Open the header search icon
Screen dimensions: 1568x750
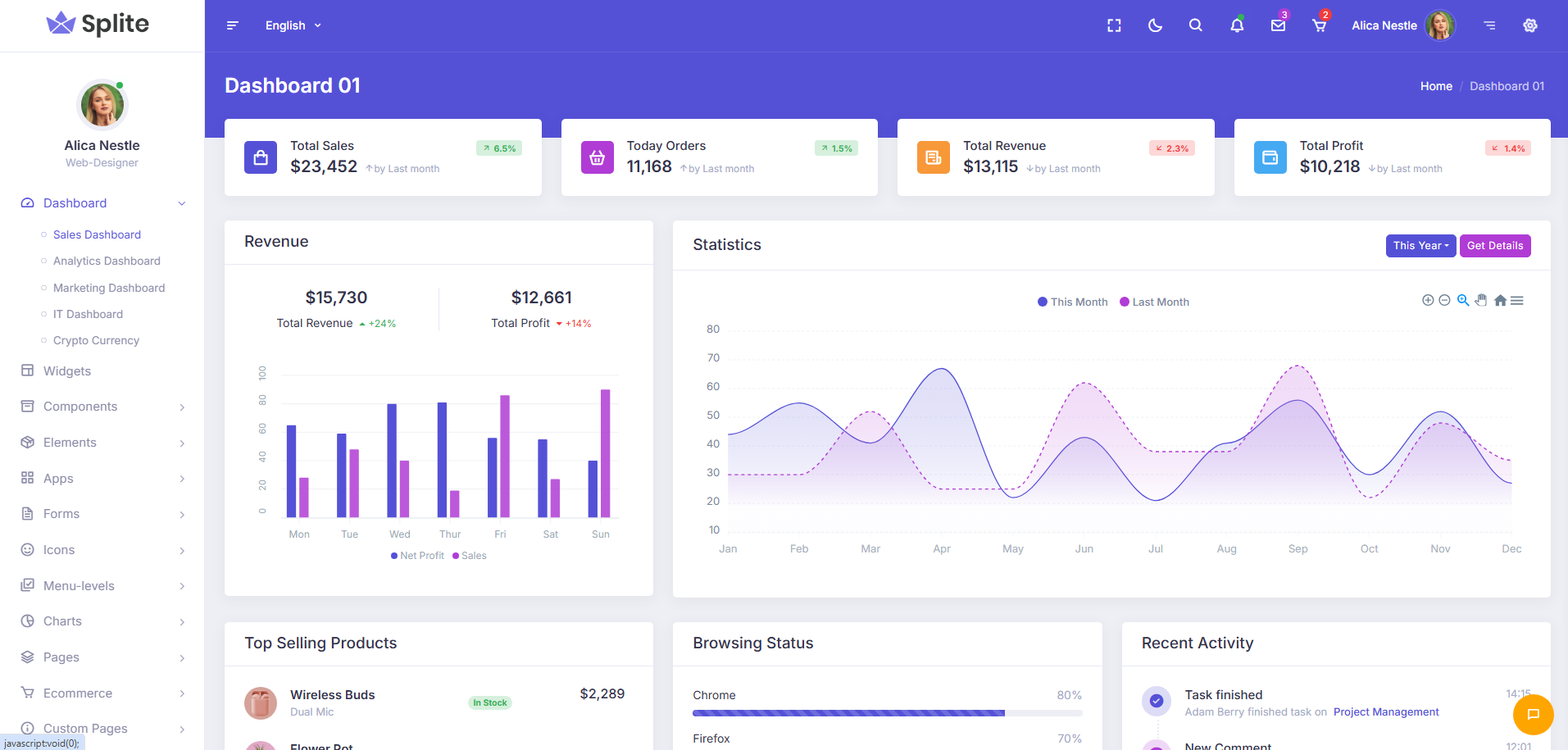(1196, 25)
